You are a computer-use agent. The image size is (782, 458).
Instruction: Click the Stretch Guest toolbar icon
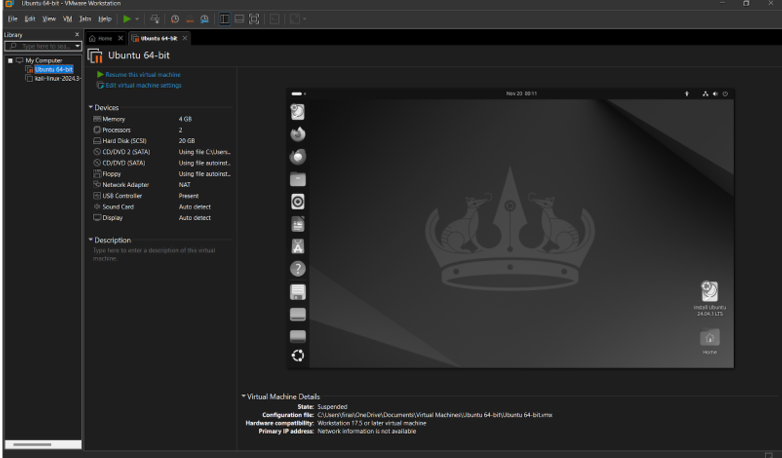click(x=295, y=19)
